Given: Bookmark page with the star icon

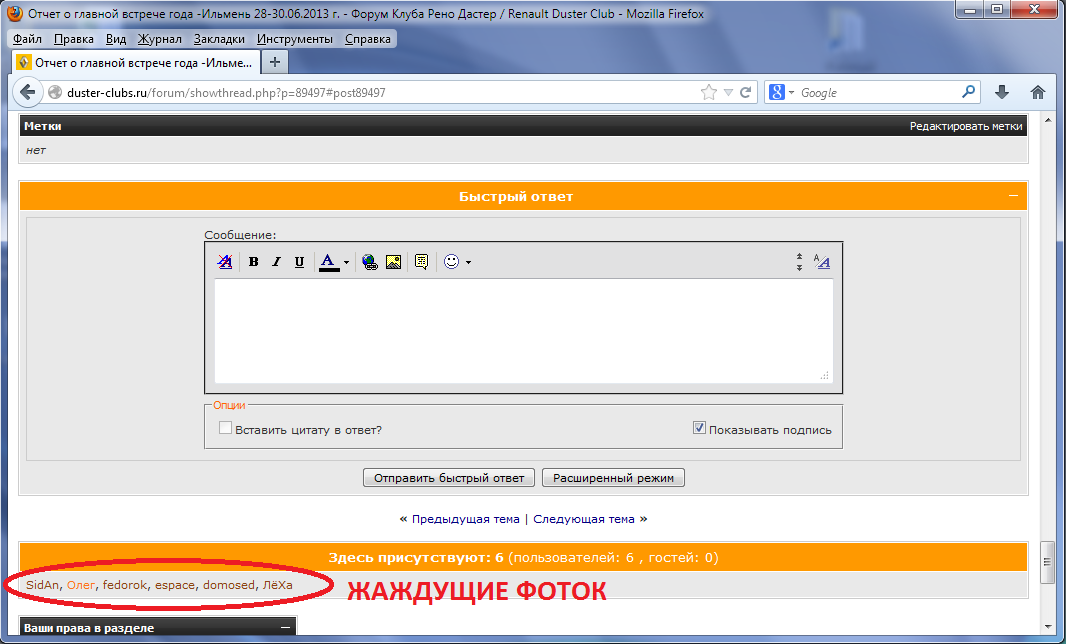Looking at the screenshot, I should 709,92.
